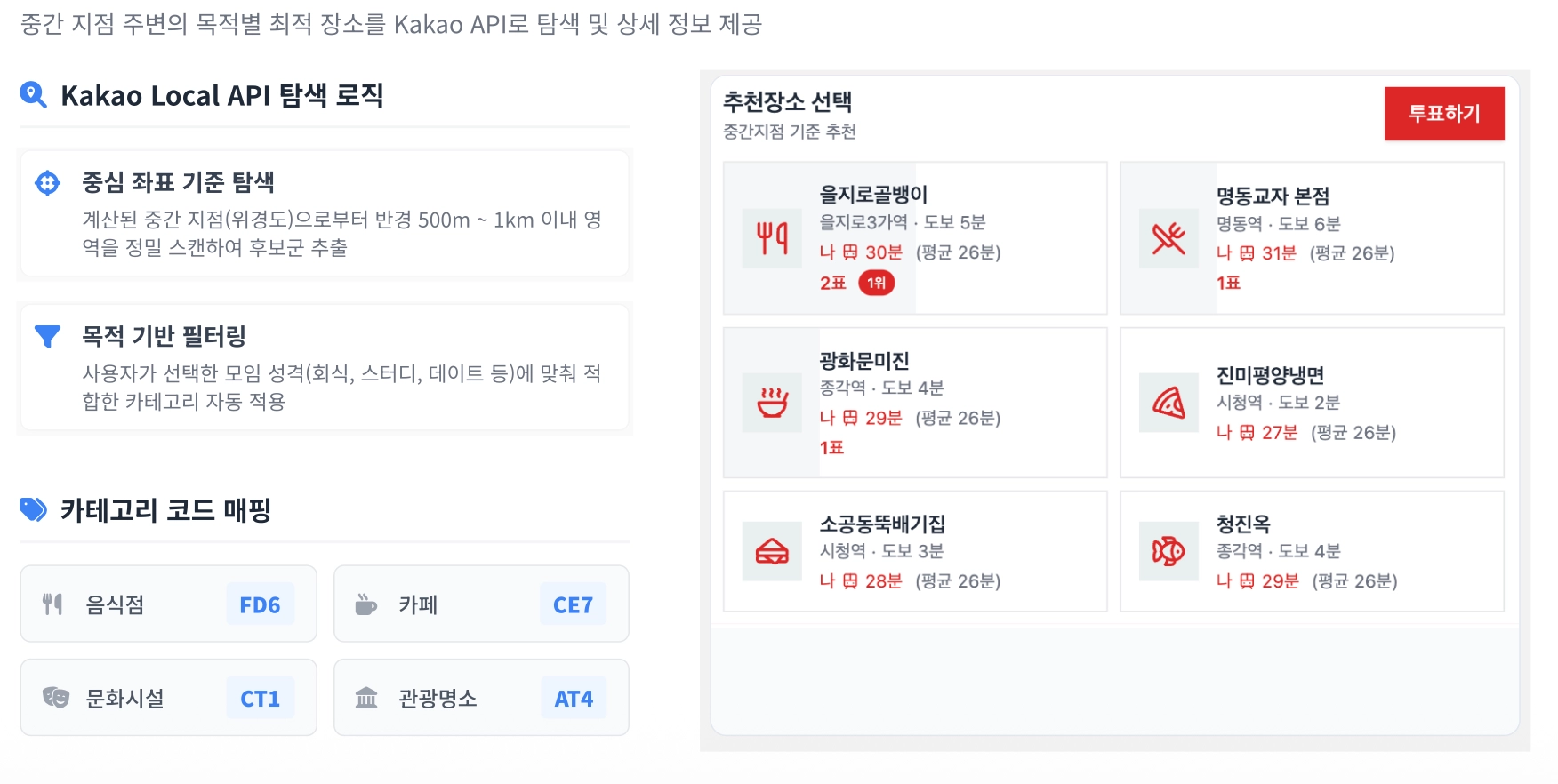Image resolution: width=1558 pixels, height=784 pixels.
Task: Open the 명동교자 본점 place title
Action: (x=1273, y=196)
